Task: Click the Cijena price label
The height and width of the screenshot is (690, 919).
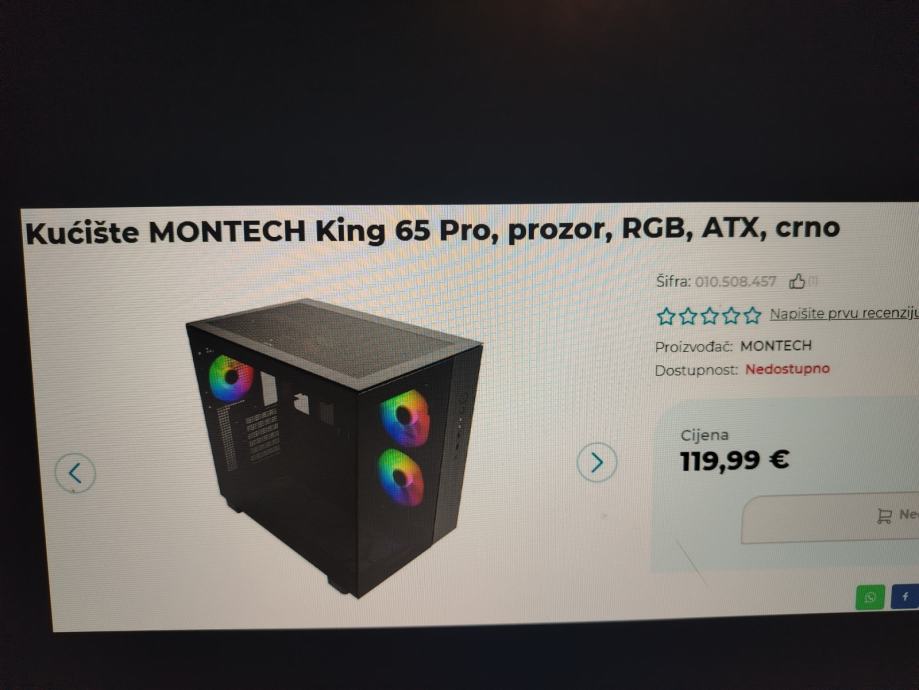Action: click(704, 435)
